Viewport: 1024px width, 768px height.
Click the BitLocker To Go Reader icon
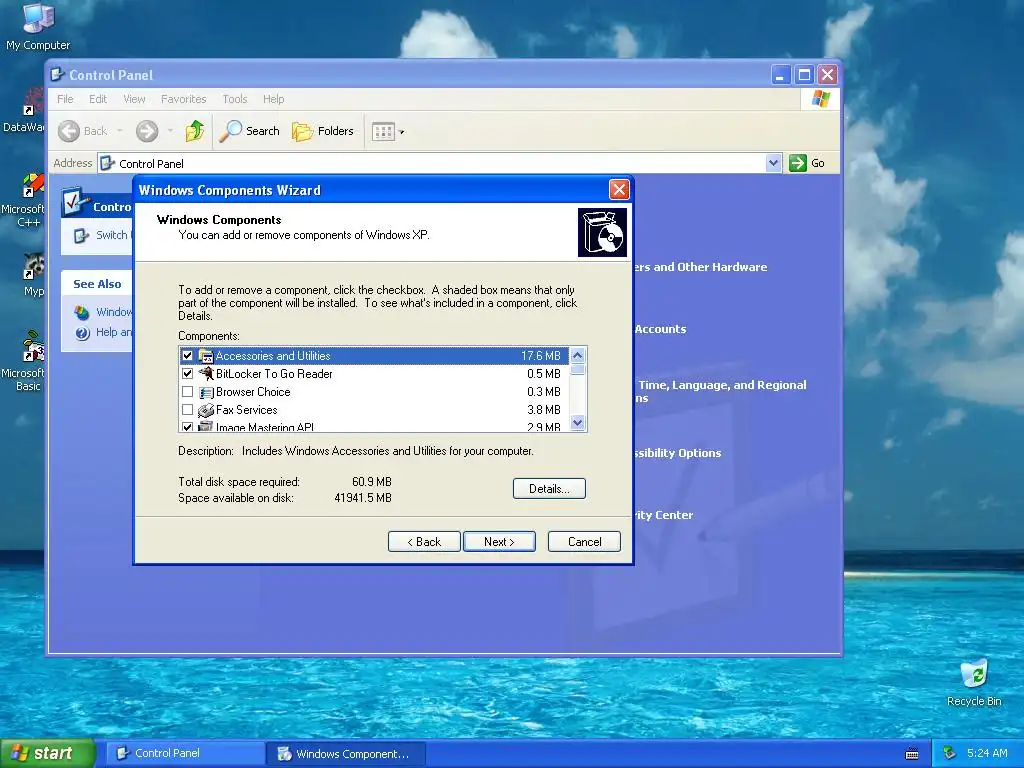(206, 374)
